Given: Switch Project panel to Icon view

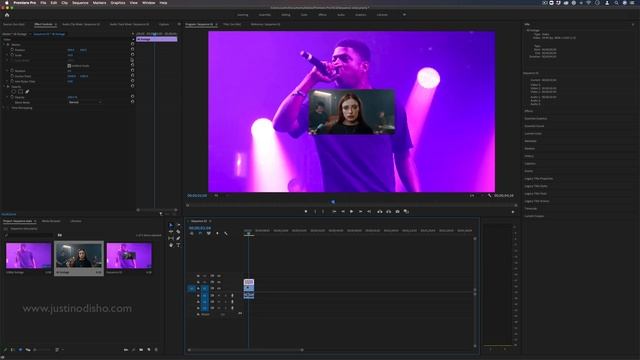Looking at the screenshot, I should [x=20, y=349].
